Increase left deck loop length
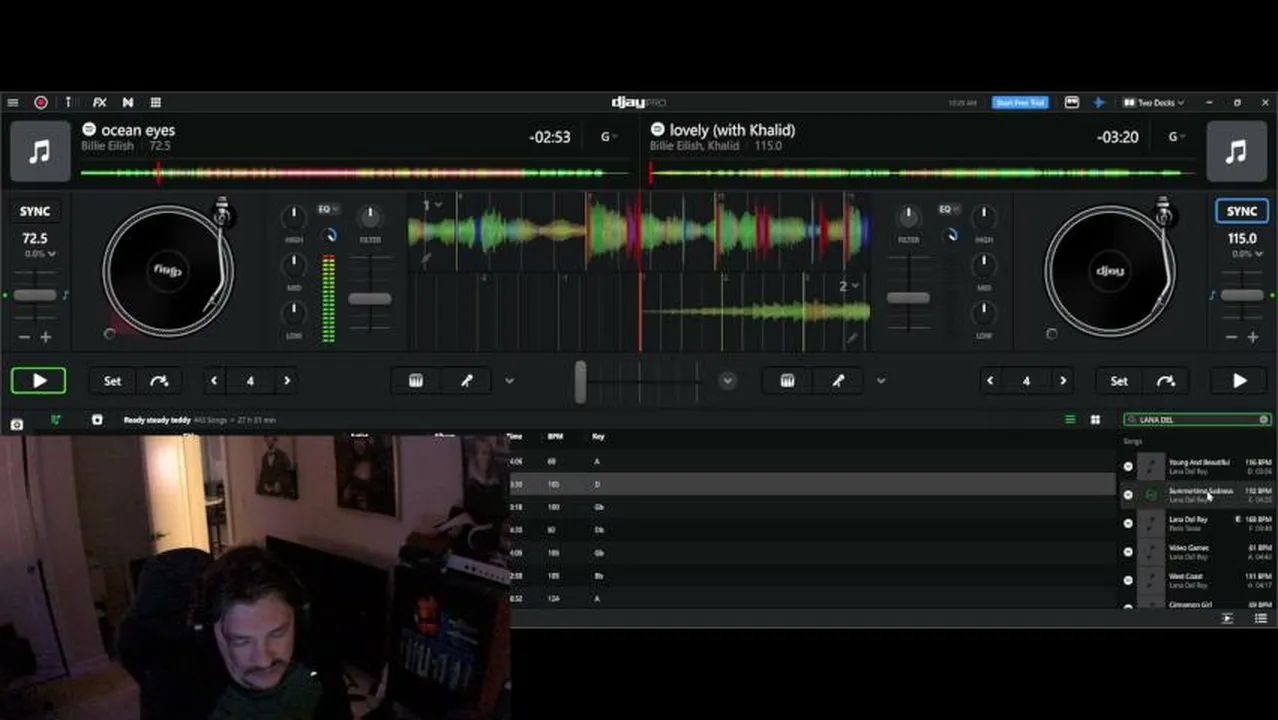This screenshot has height=720, width=1278. point(287,381)
